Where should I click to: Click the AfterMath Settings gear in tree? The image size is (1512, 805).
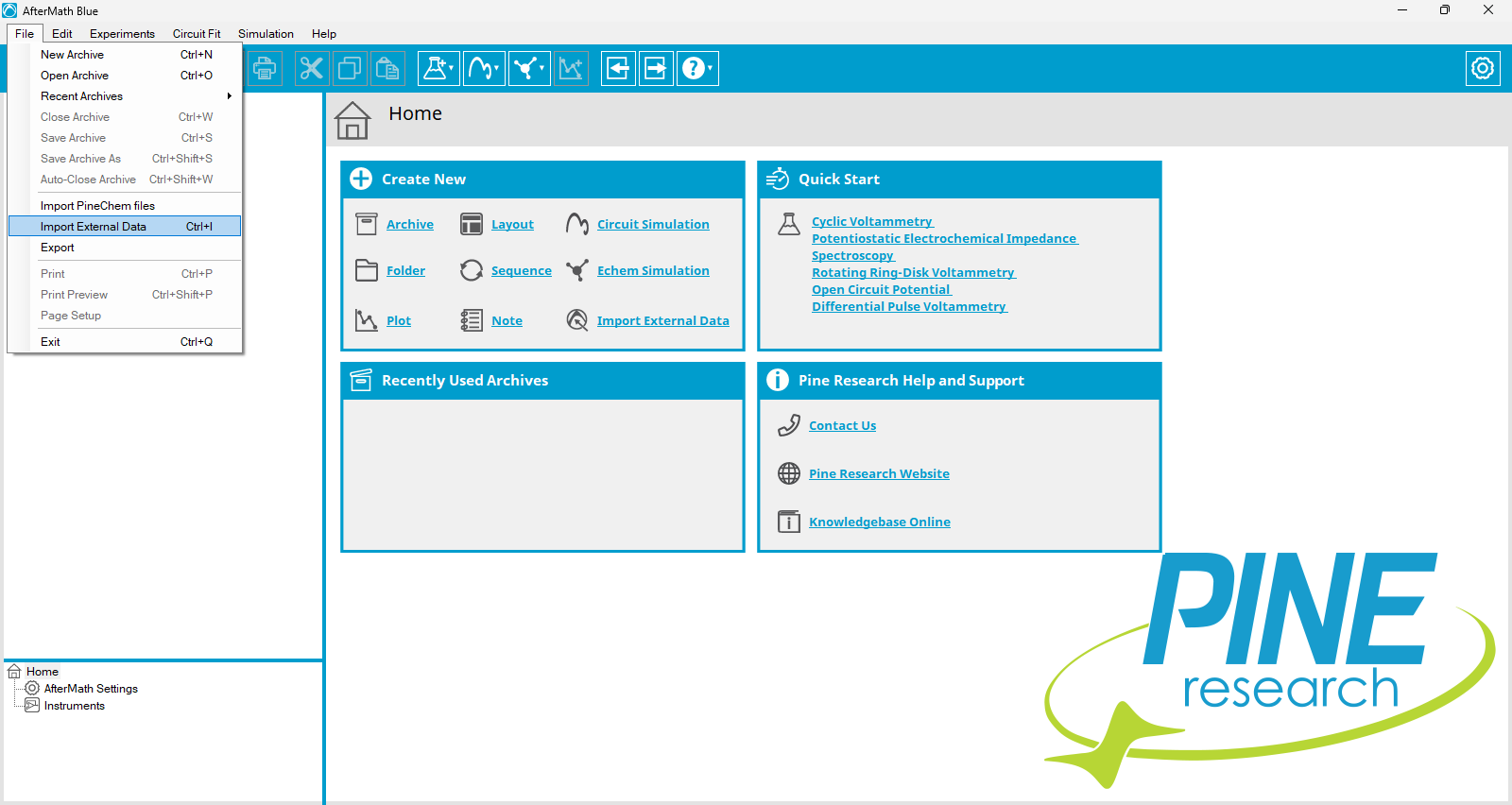pos(32,688)
